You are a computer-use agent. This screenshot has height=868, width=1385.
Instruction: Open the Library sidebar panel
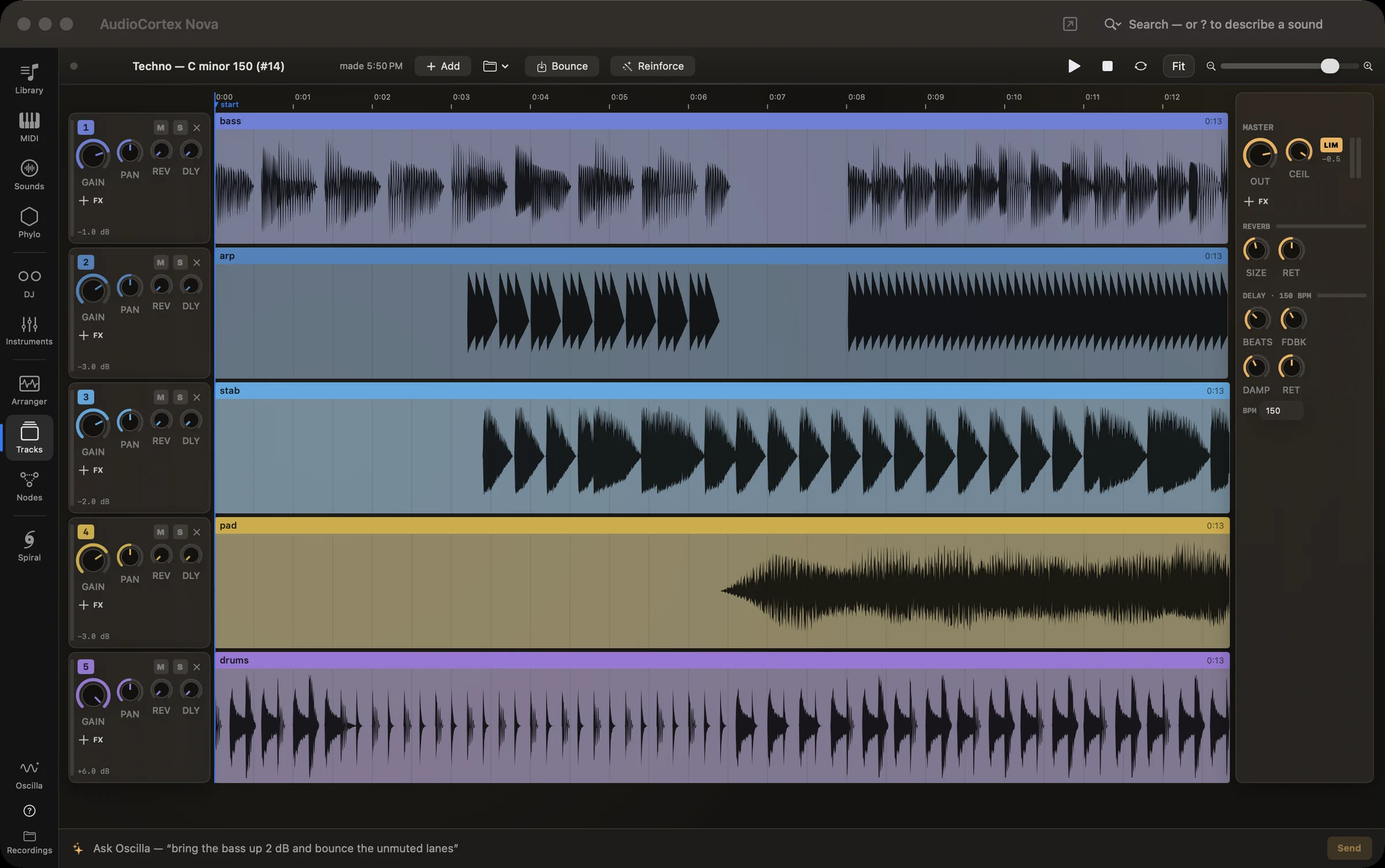point(29,78)
